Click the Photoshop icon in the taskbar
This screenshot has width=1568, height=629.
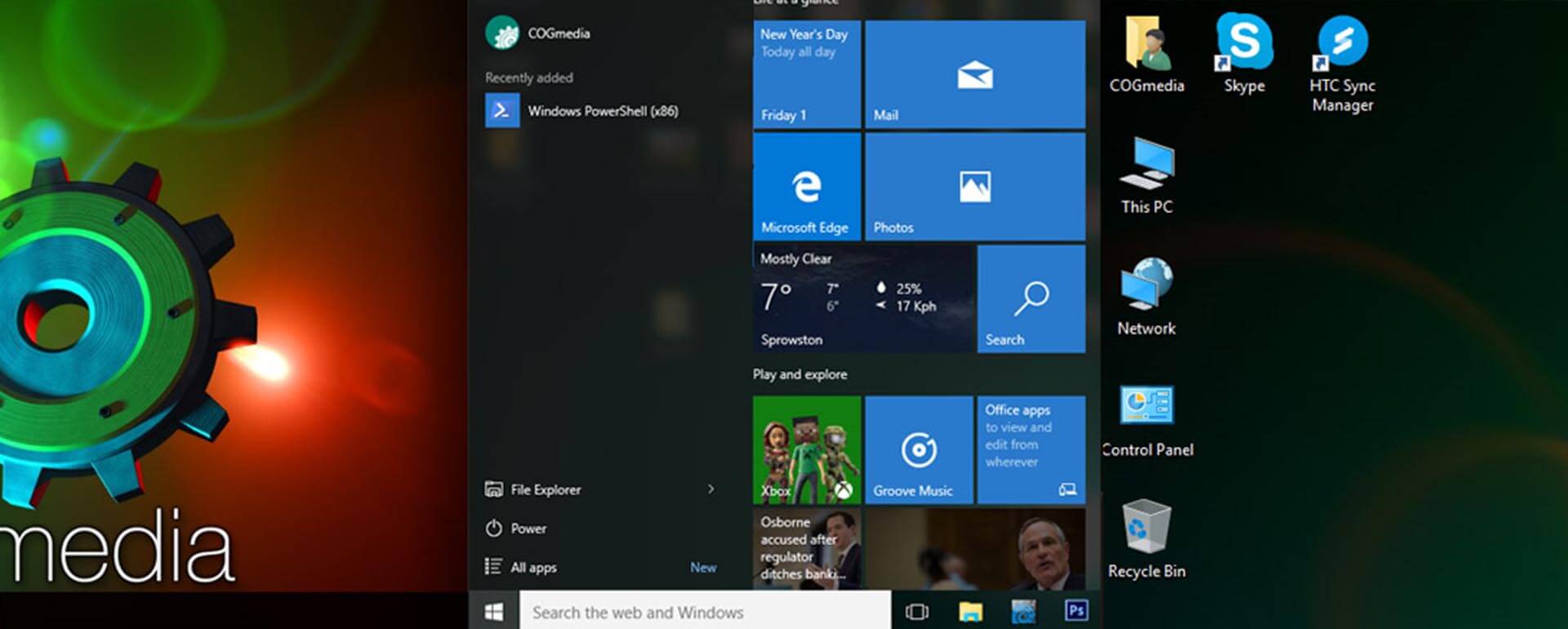[1076, 611]
